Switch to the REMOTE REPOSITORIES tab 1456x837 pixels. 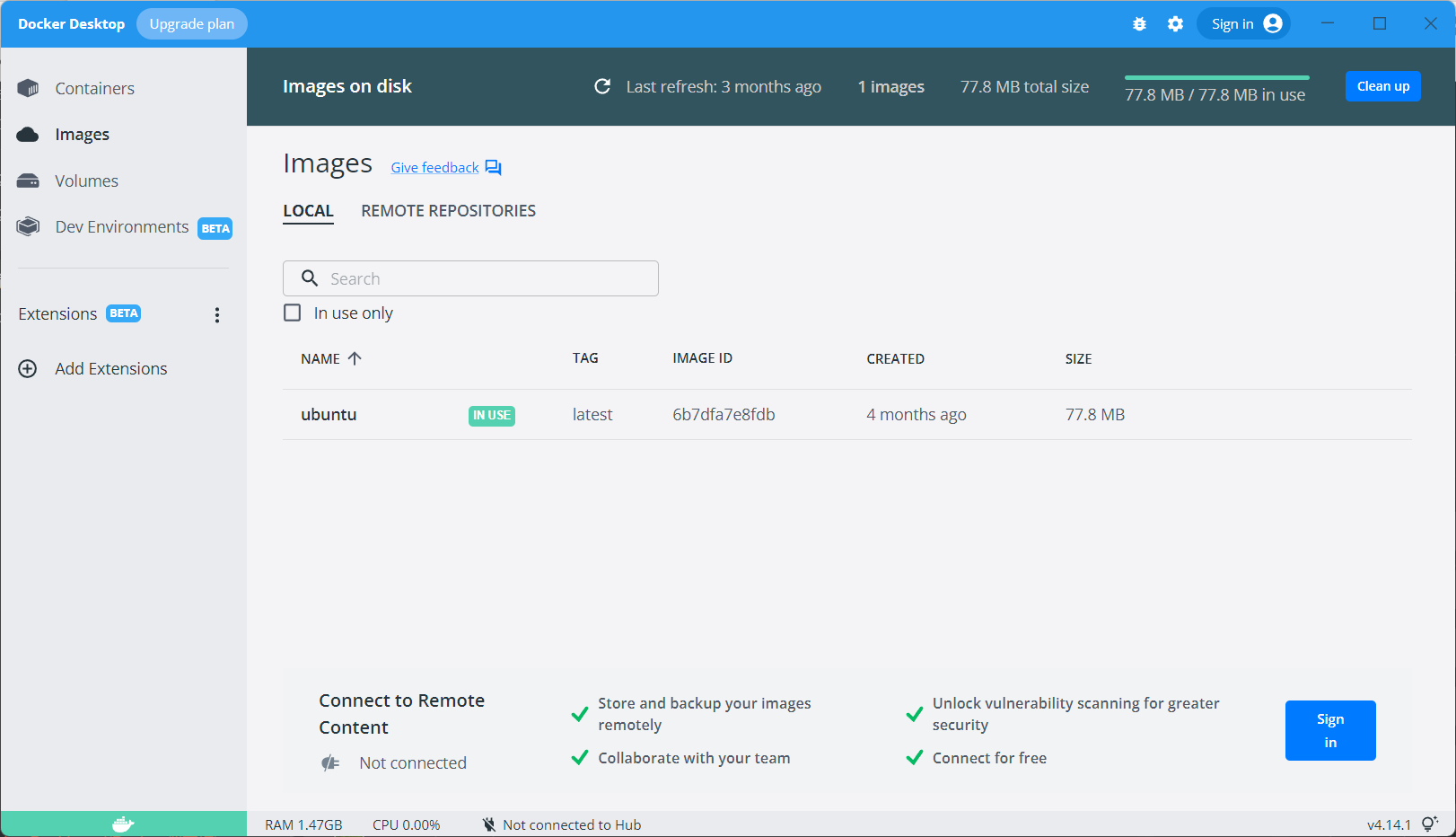point(448,211)
